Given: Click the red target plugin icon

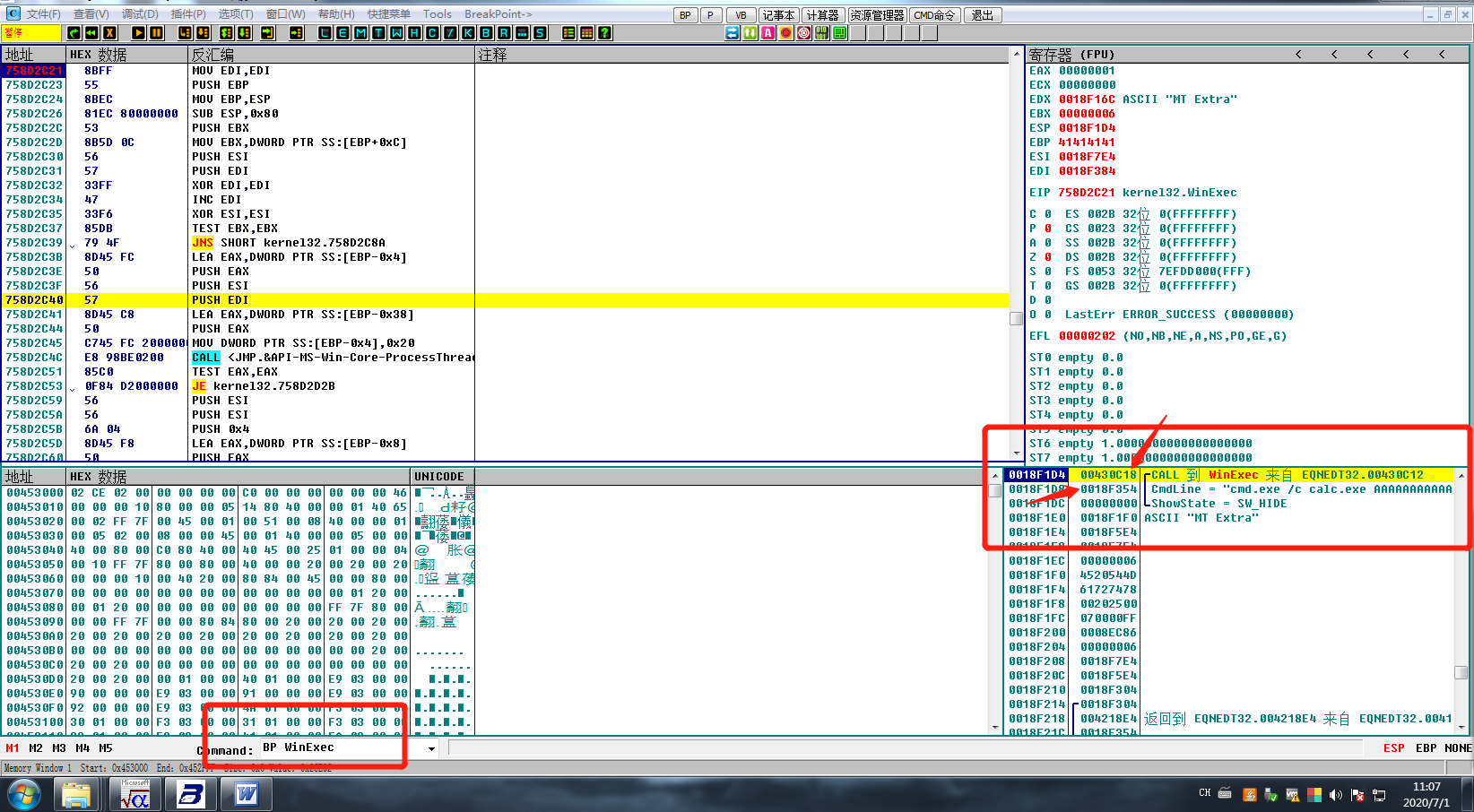Looking at the screenshot, I should tap(804, 32).
